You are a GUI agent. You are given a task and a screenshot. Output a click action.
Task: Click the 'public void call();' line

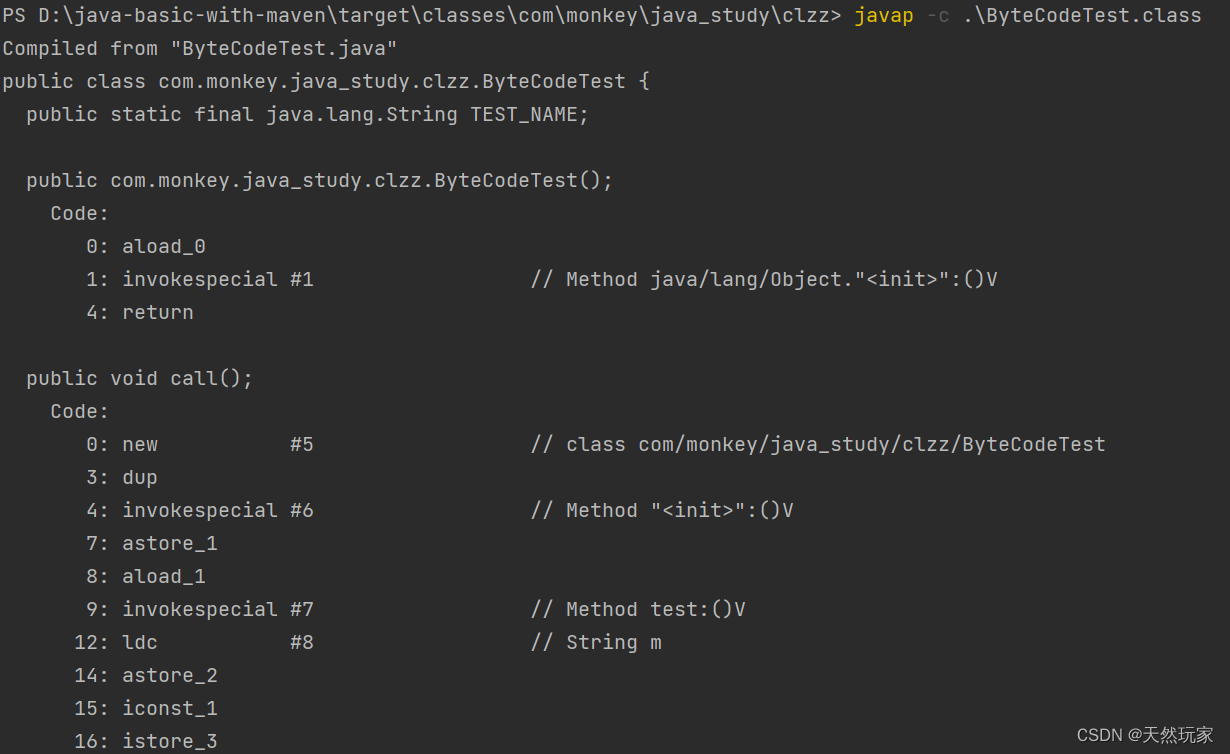pyautogui.click(x=140, y=379)
